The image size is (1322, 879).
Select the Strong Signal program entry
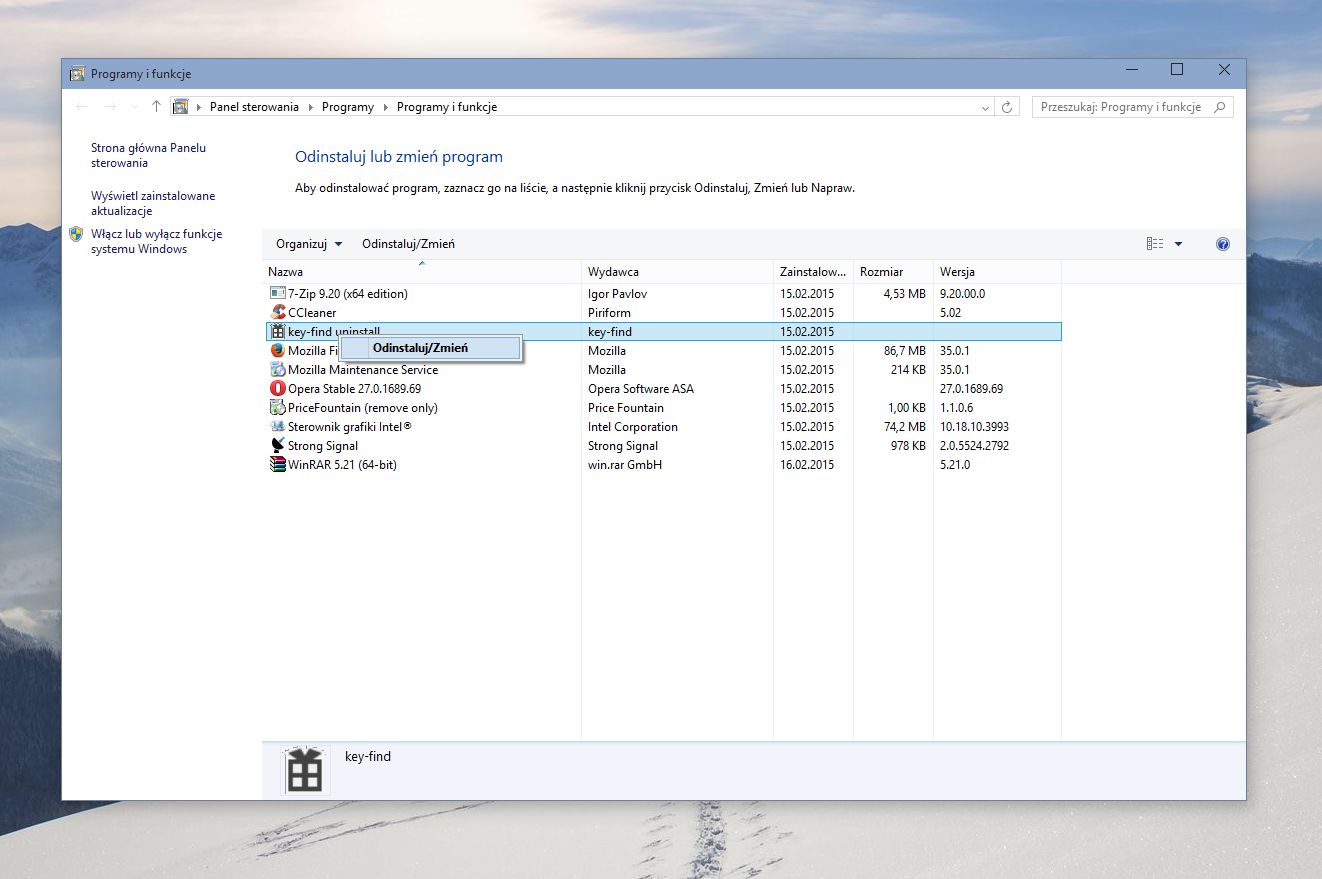(664, 446)
